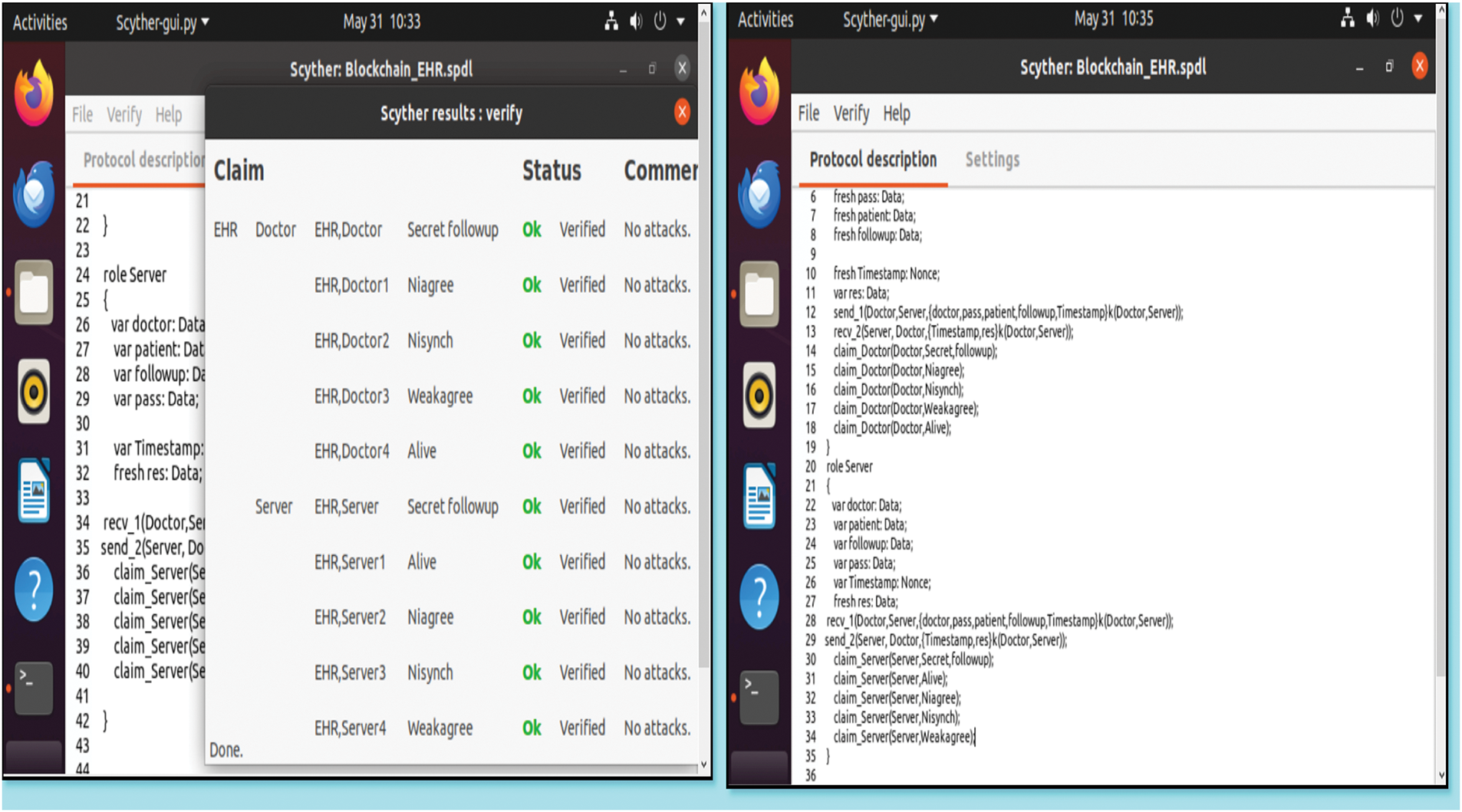Launch Thunderbird mail on the 10:33 desktop dock
Viewport: 1462px width, 812px height.
tap(34, 194)
